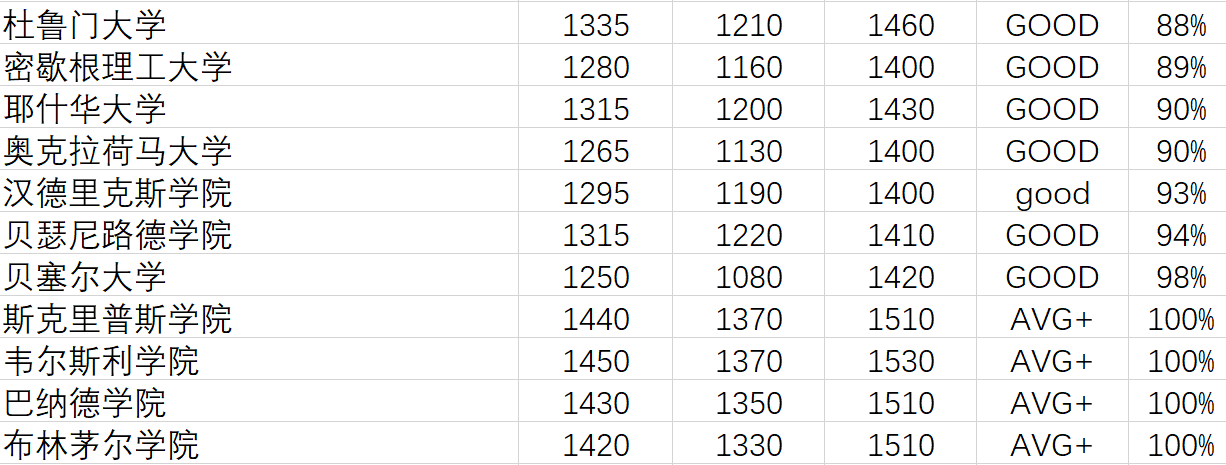
Task: Click the lowercase "good" rating cell
Action: pos(1052,193)
